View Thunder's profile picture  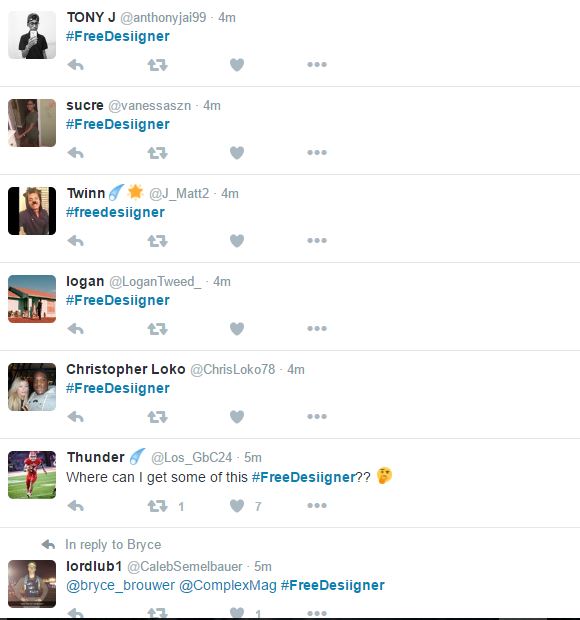(32, 475)
